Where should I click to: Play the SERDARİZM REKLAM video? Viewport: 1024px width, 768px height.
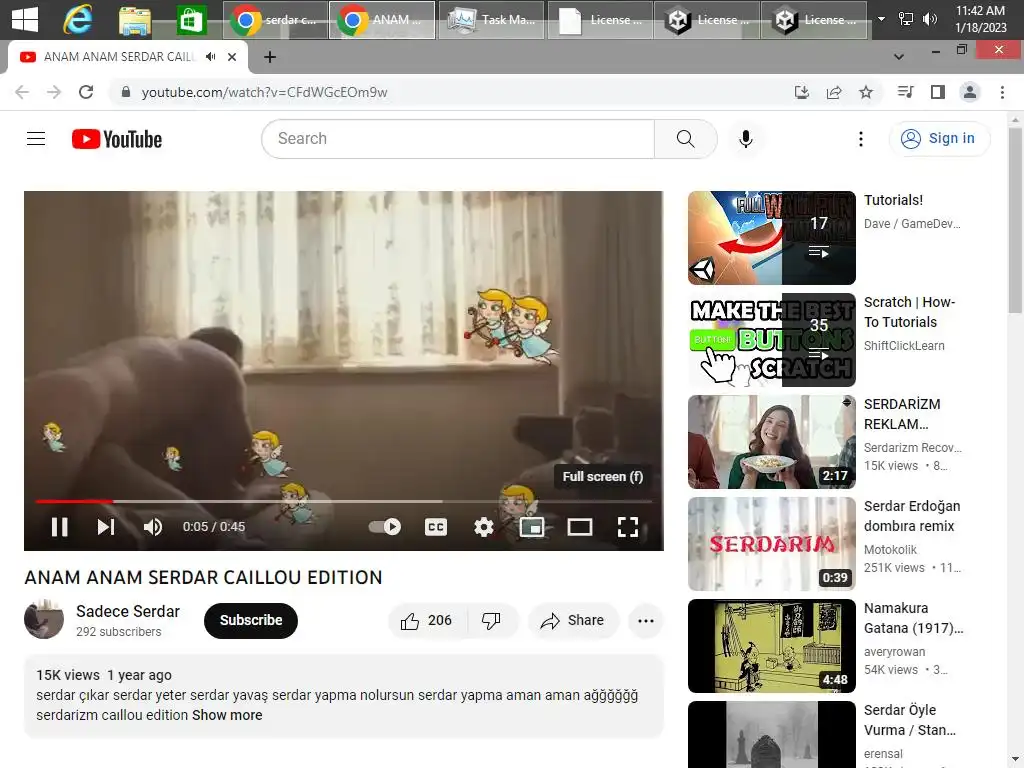771,441
